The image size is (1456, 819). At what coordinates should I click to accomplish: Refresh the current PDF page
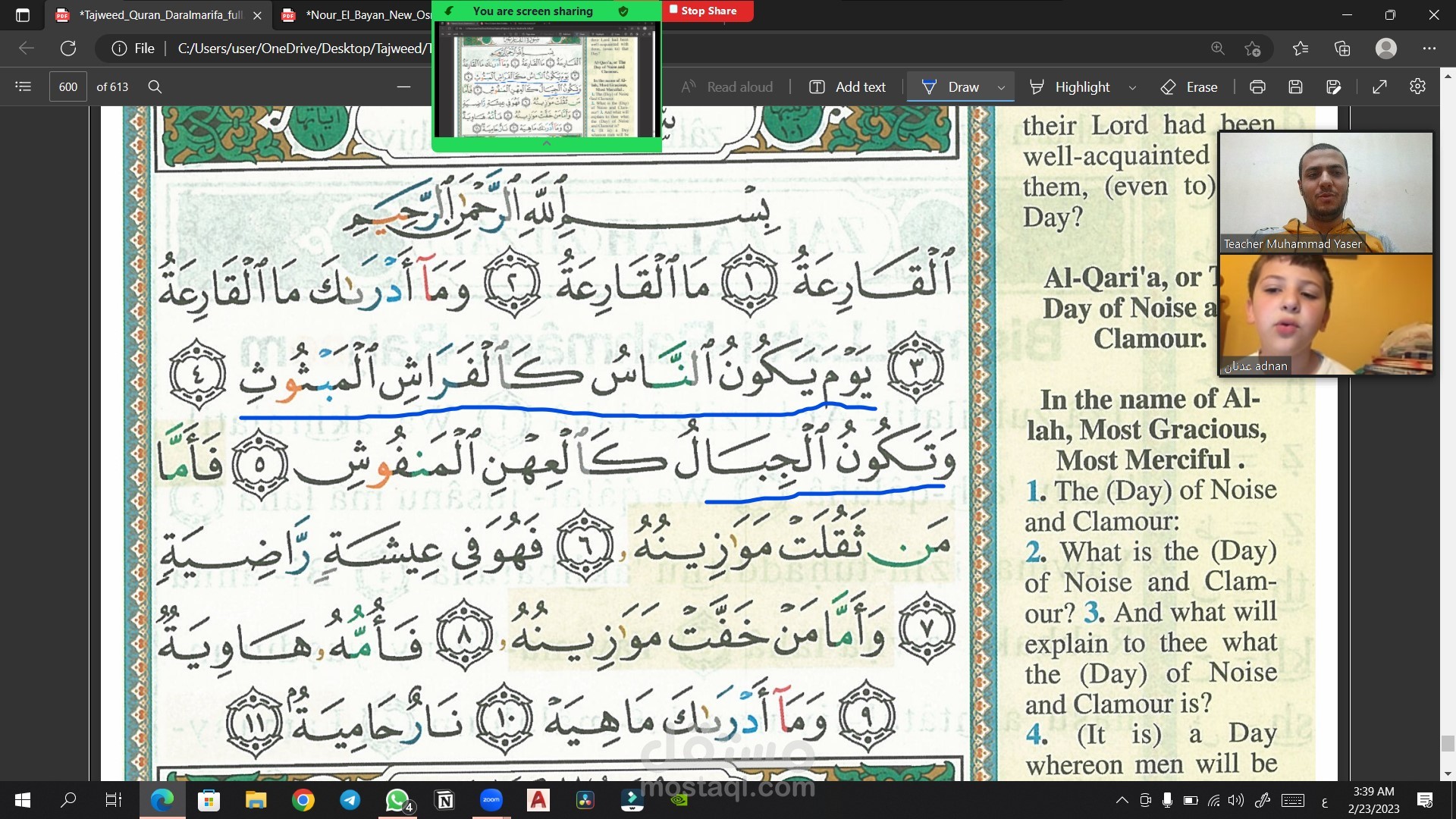click(x=68, y=49)
